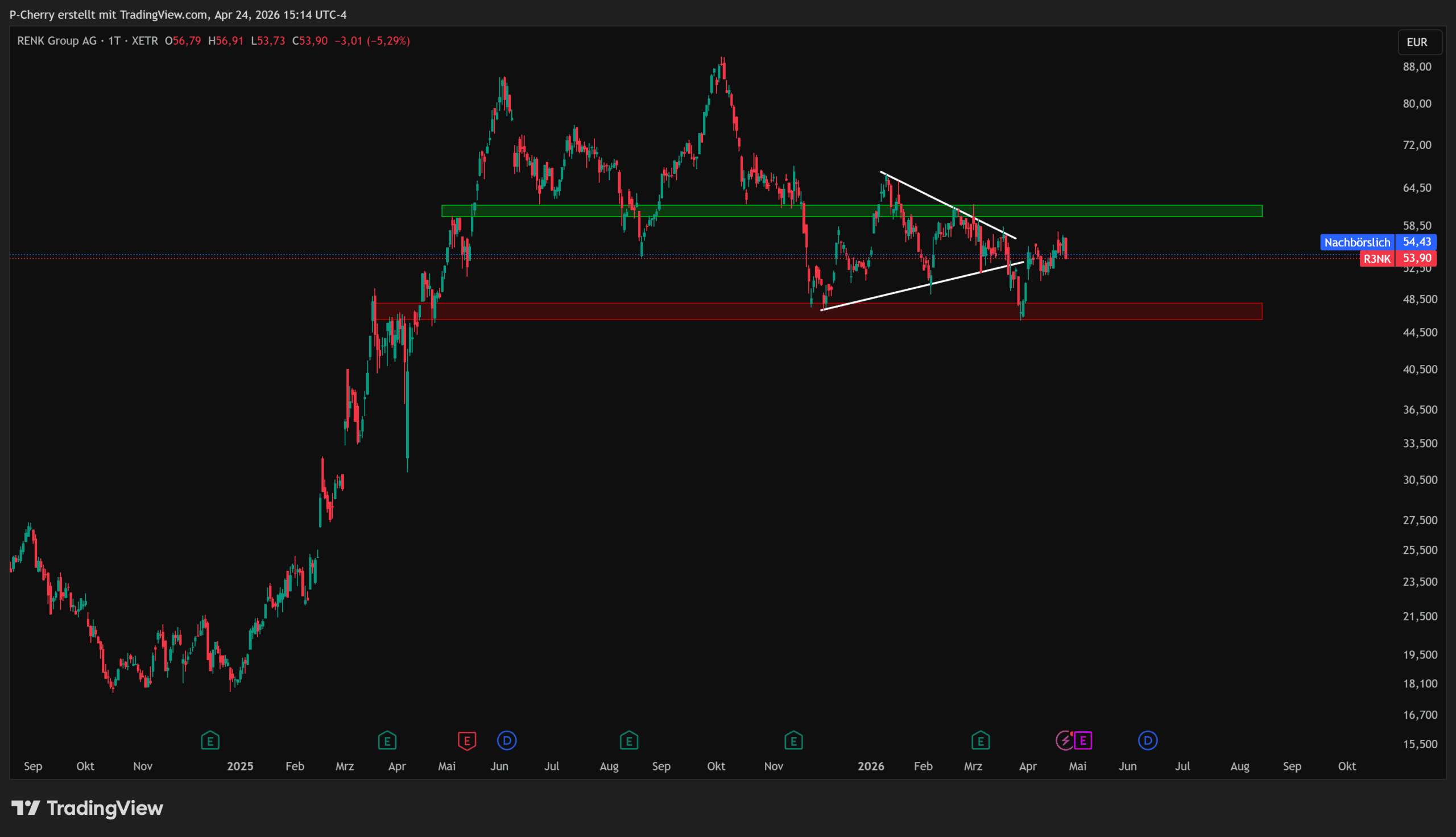Click the blue dividend marker near Jun 2026
Screen dimensions: 1456x837
click(1147, 740)
